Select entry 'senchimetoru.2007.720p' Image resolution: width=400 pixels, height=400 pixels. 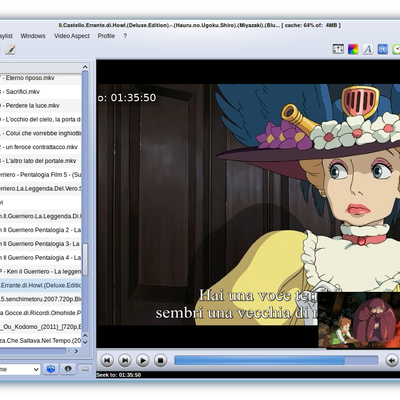coord(40,299)
